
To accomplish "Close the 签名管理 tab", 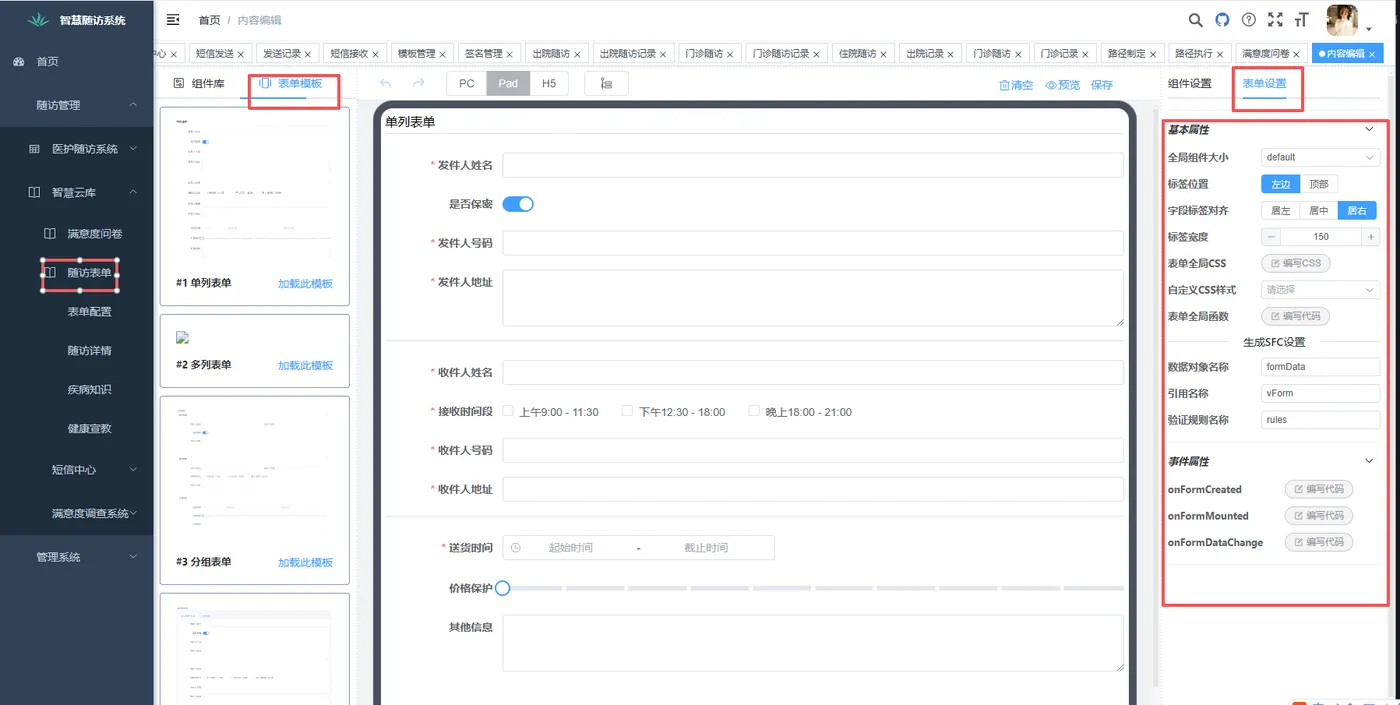I will [510, 54].
